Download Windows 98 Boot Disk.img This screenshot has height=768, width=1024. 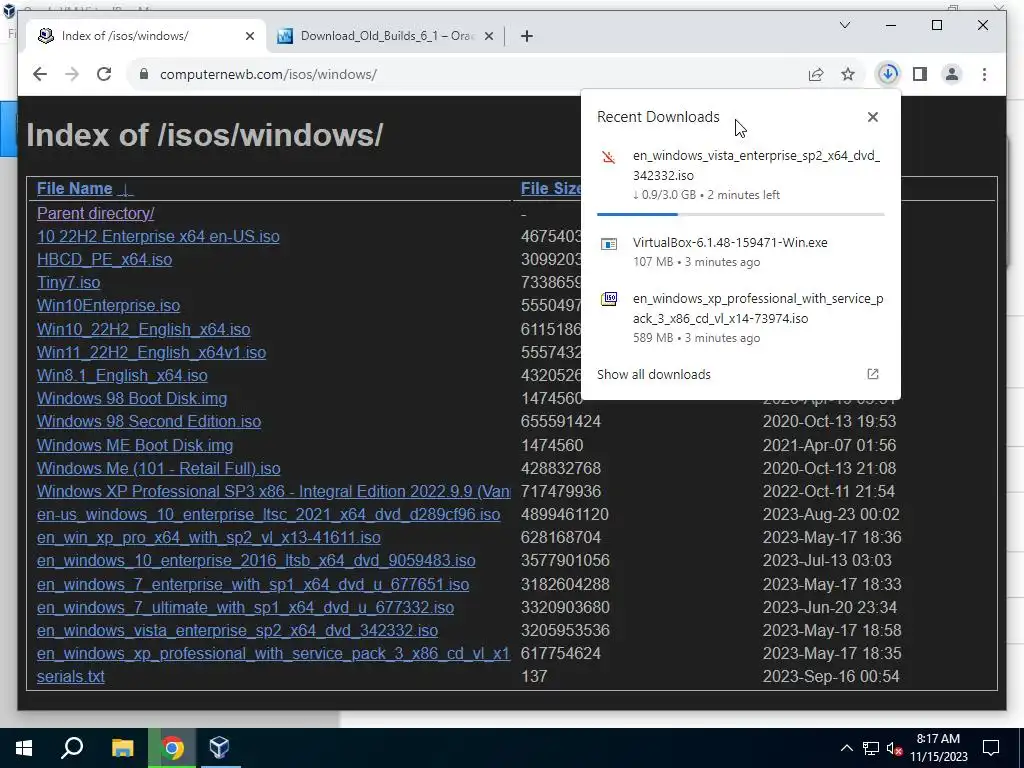click(132, 398)
